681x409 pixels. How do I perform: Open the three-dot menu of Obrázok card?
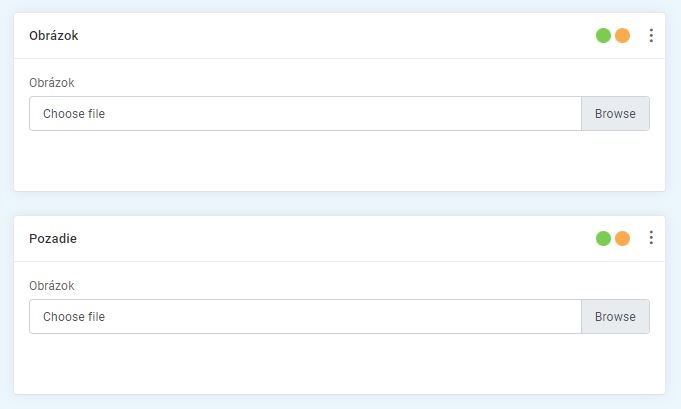pos(651,36)
